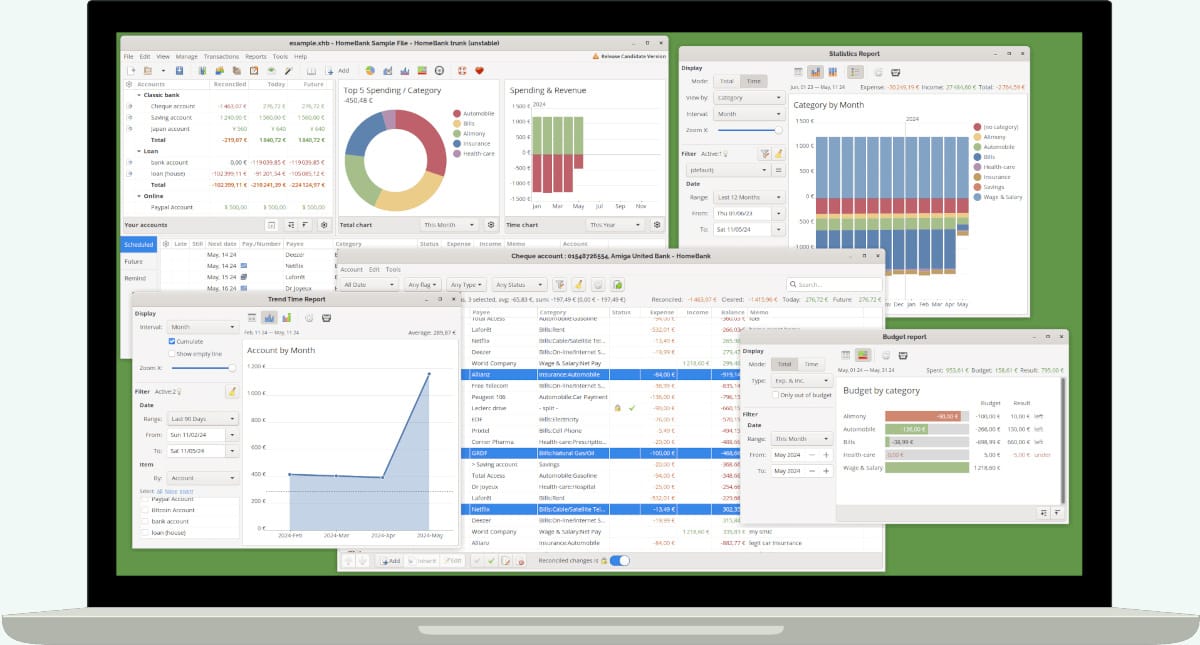Click the gear icon in Accounts column header
This screenshot has width=1200, height=645.
click(x=129, y=85)
